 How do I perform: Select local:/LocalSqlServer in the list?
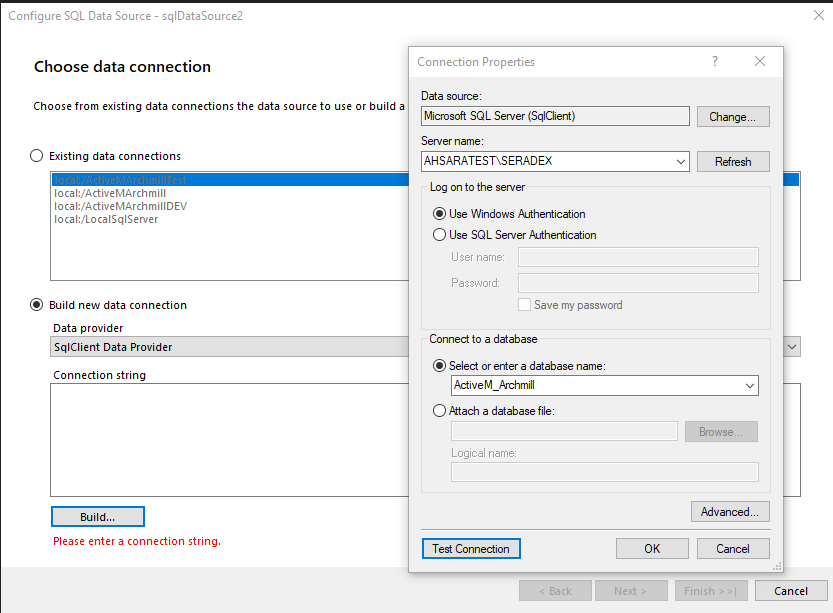coord(106,219)
